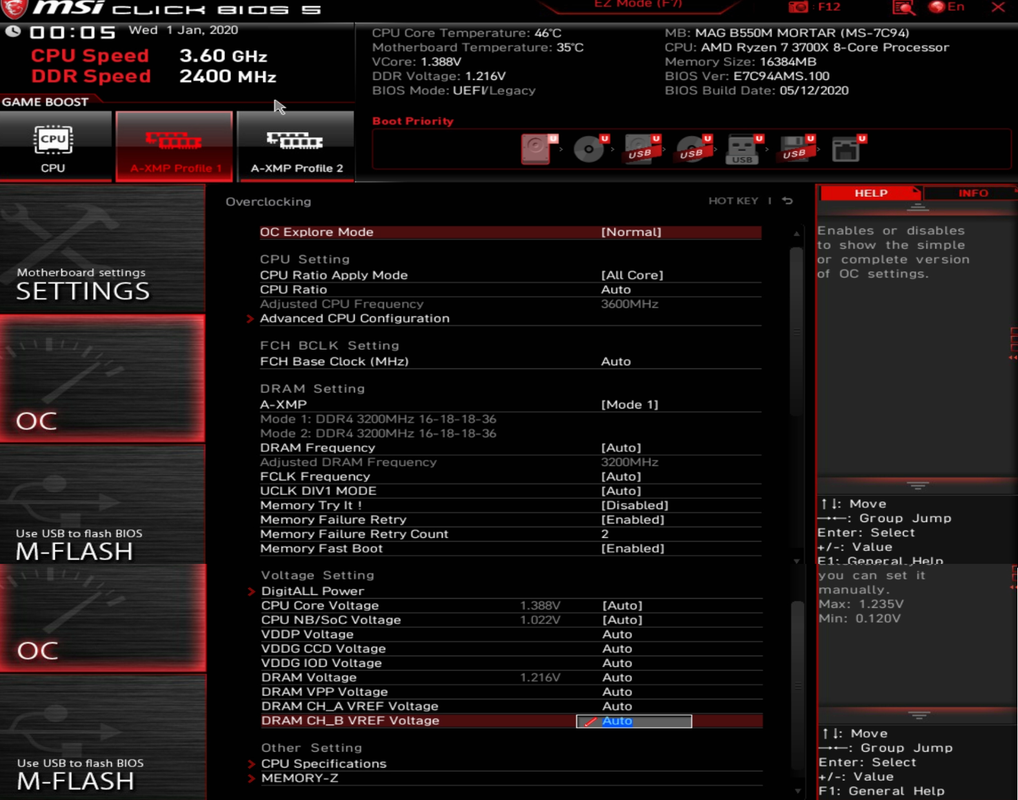Switch to EZ Mode (F7)
Viewport: 1018px width, 800px height.
638,6
